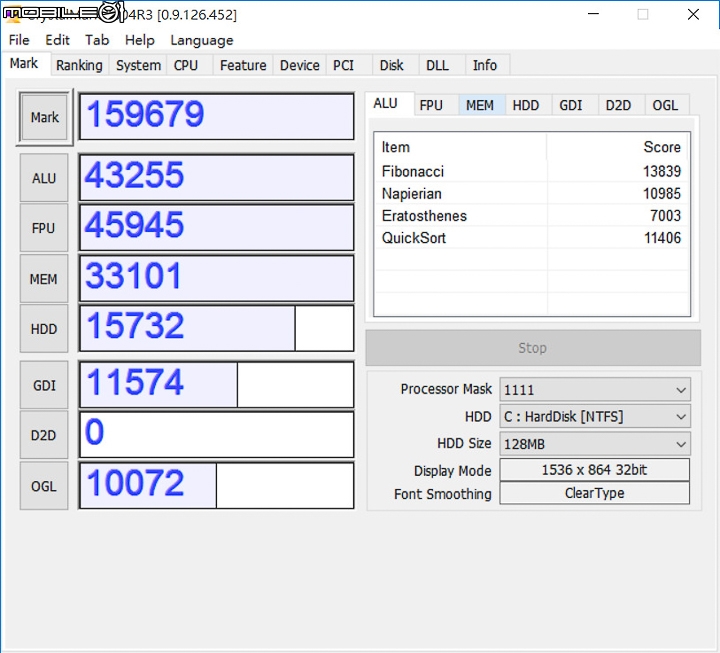Screen dimensions: 720x653
Task: Run the D2D benchmark button
Action: tap(44, 435)
